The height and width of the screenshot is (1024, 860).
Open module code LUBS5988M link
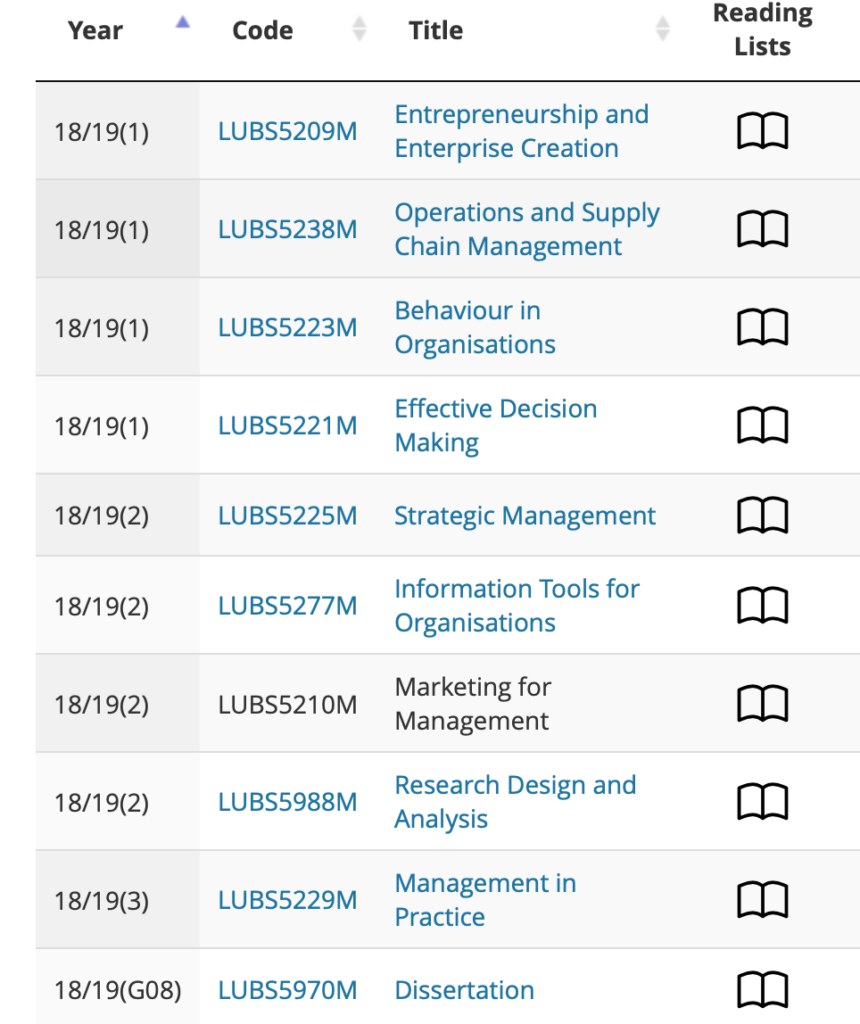coord(287,802)
